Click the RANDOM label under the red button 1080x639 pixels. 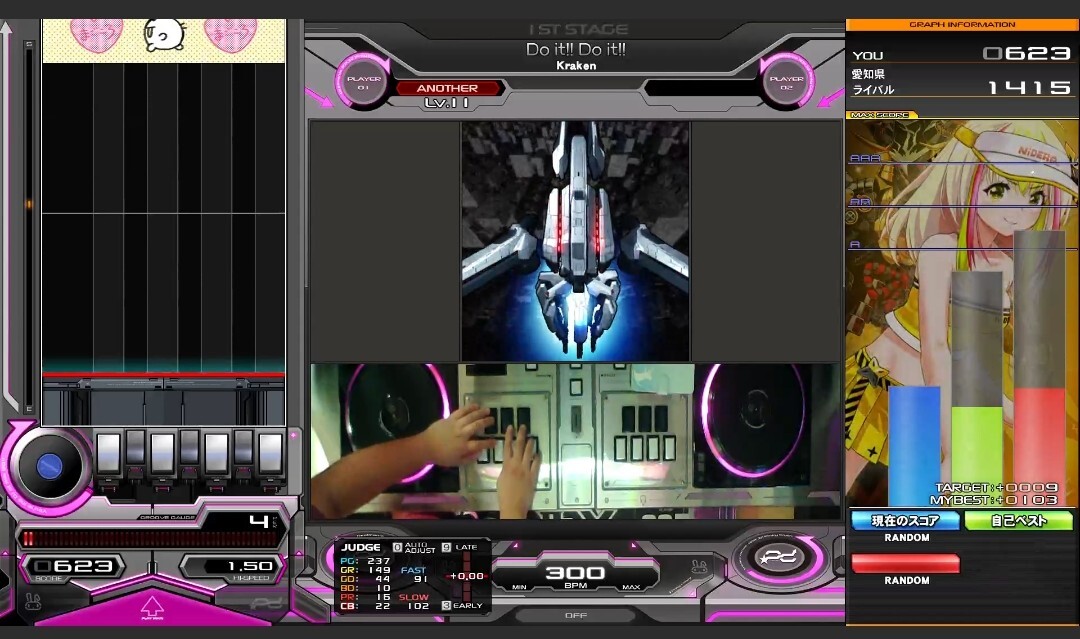pyautogui.click(x=906, y=580)
